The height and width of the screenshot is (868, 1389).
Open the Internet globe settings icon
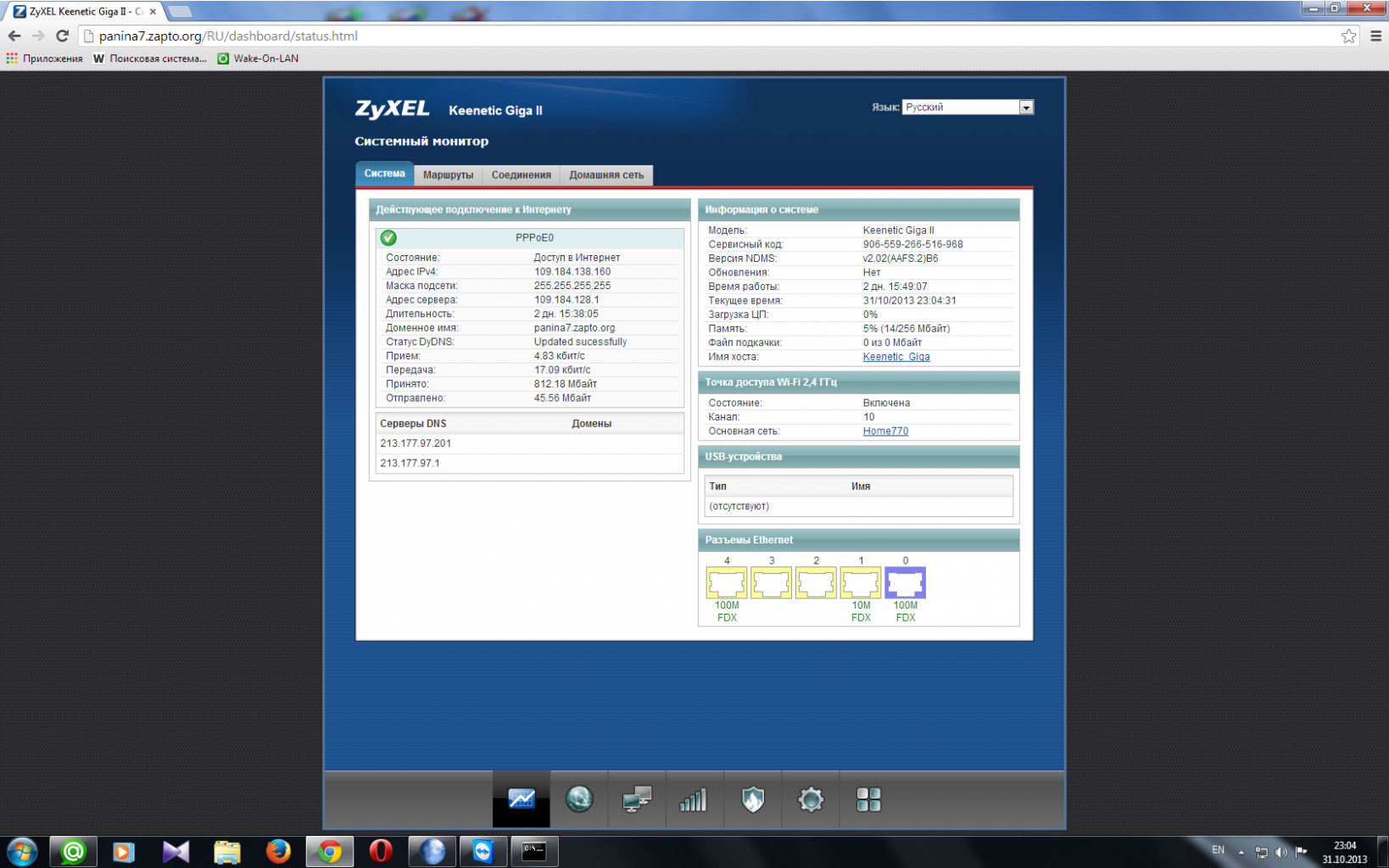pos(579,798)
